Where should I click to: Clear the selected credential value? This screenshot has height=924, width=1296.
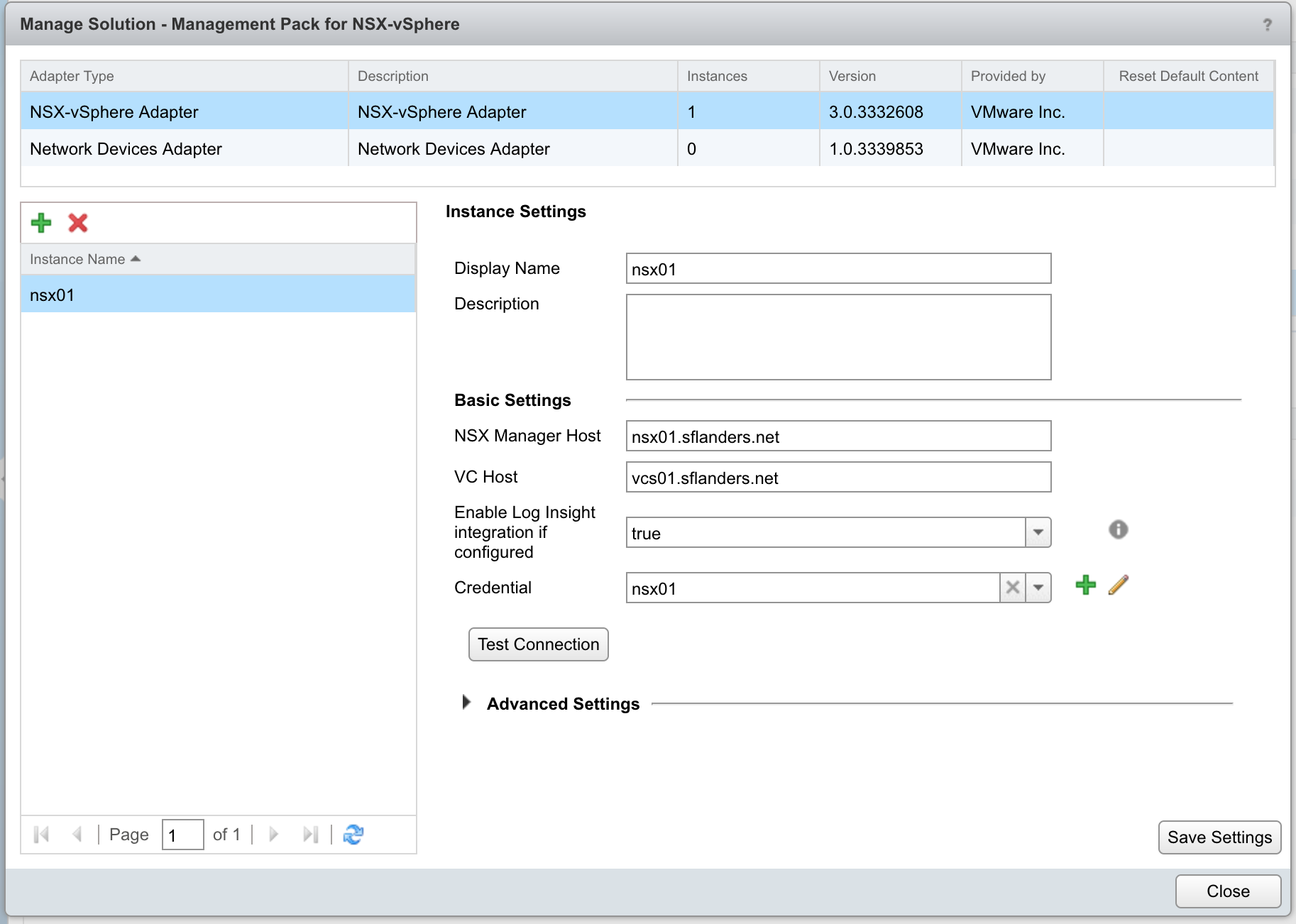click(1013, 588)
